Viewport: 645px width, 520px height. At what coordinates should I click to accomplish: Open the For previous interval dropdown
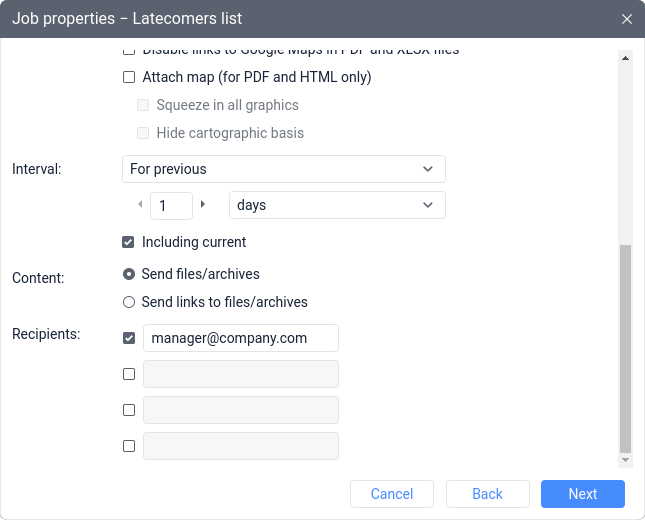coord(284,169)
